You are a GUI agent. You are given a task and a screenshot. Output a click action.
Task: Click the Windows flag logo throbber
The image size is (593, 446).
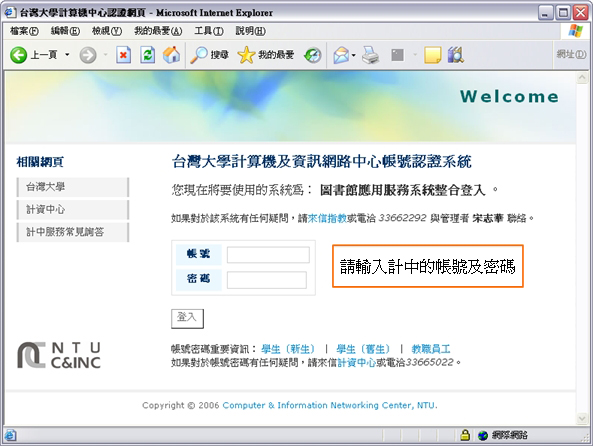[x=575, y=31]
